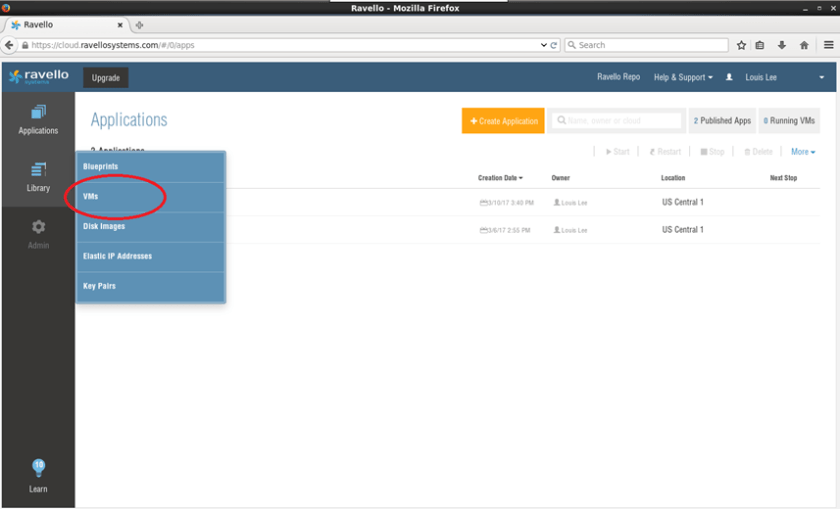Click the Library sidebar icon
The height and width of the screenshot is (509, 840).
[38, 176]
